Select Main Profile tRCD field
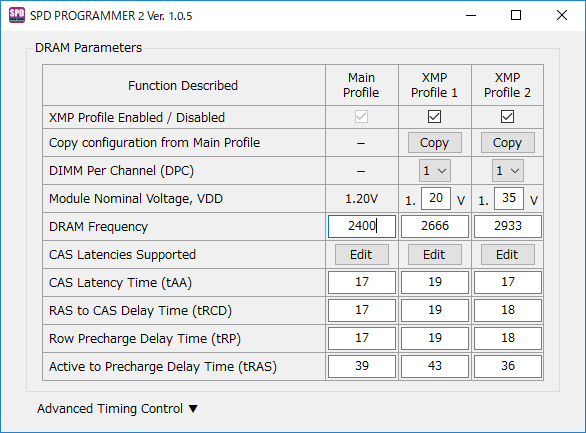This screenshot has width=586, height=433. pos(362,310)
